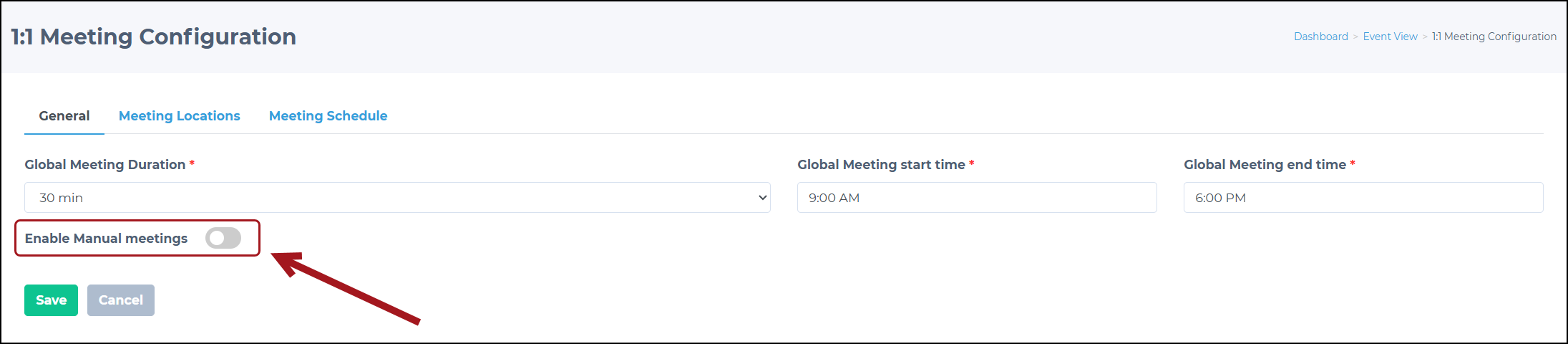Select the General tab
The height and width of the screenshot is (344, 1568).
point(64,115)
